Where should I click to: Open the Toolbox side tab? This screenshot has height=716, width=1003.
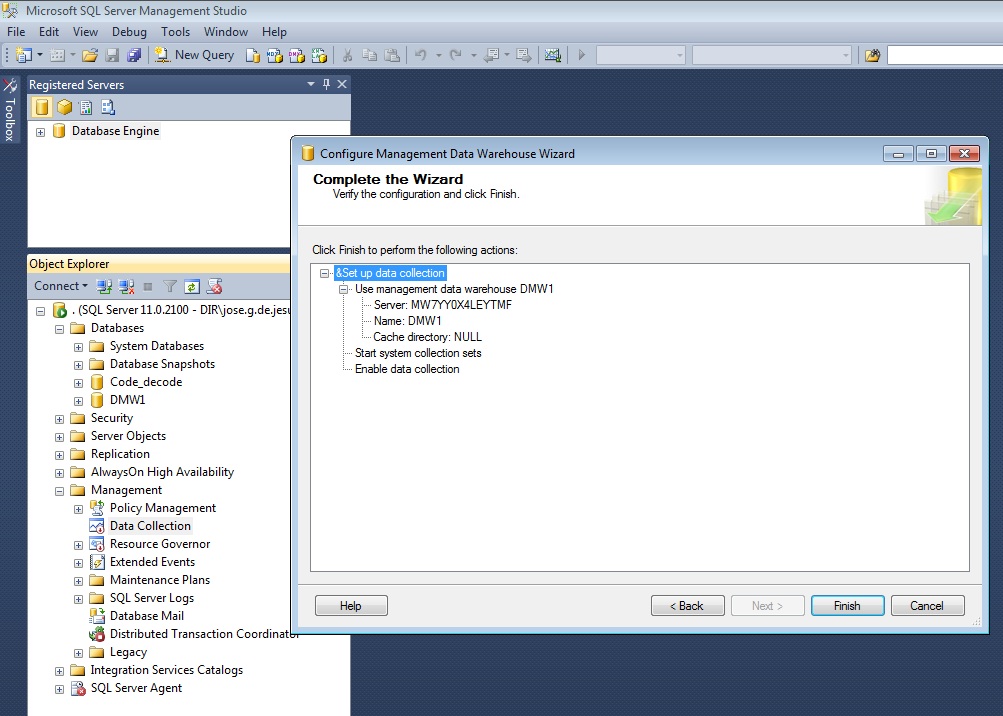point(10,110)
